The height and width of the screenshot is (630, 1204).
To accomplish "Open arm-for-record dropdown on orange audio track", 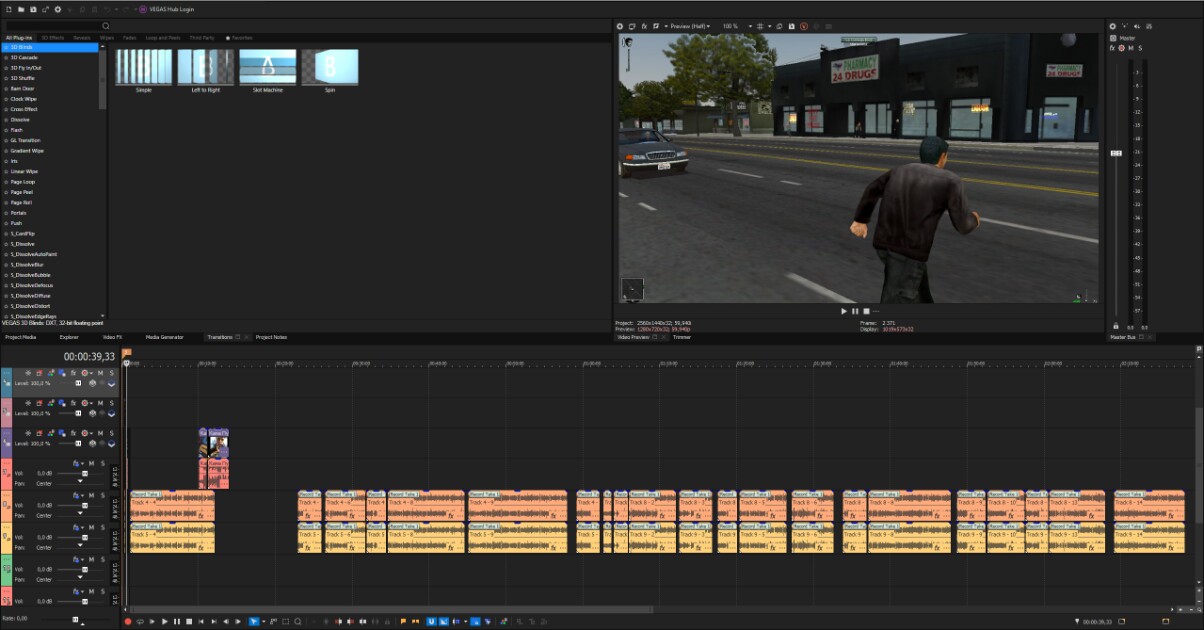I will click(83, 494).
